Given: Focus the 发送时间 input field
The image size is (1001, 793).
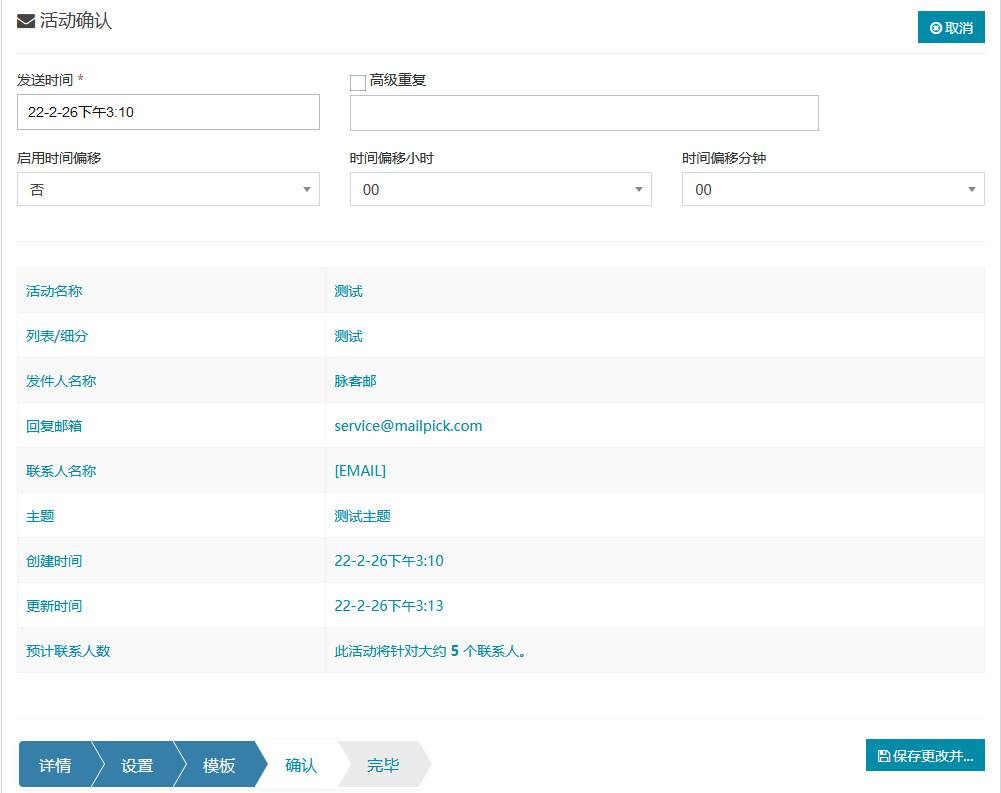Looking at the screenshot, I should (168, 112).
